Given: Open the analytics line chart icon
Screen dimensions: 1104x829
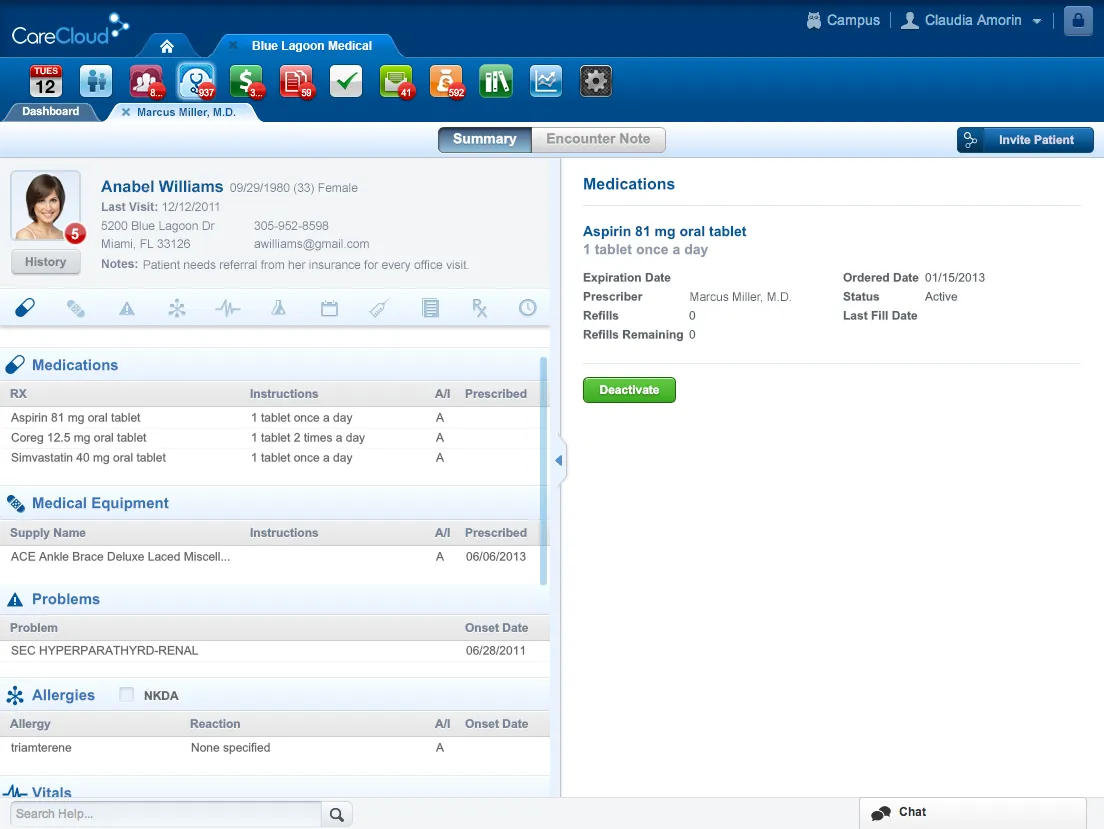Looking at the screenshot, I should pyautogui.click(x=546, y=81).
